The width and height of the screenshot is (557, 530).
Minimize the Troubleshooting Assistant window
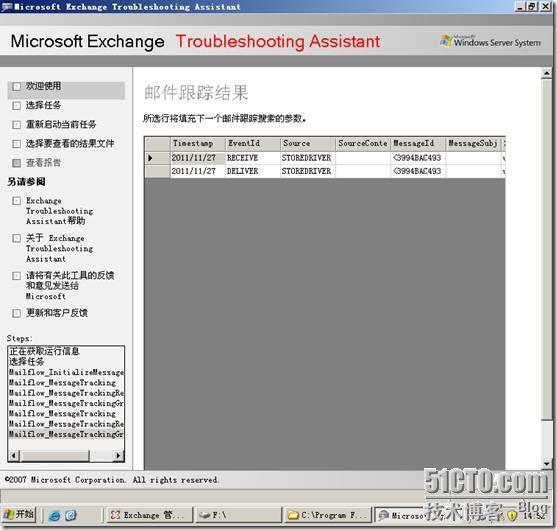point(520,6)
